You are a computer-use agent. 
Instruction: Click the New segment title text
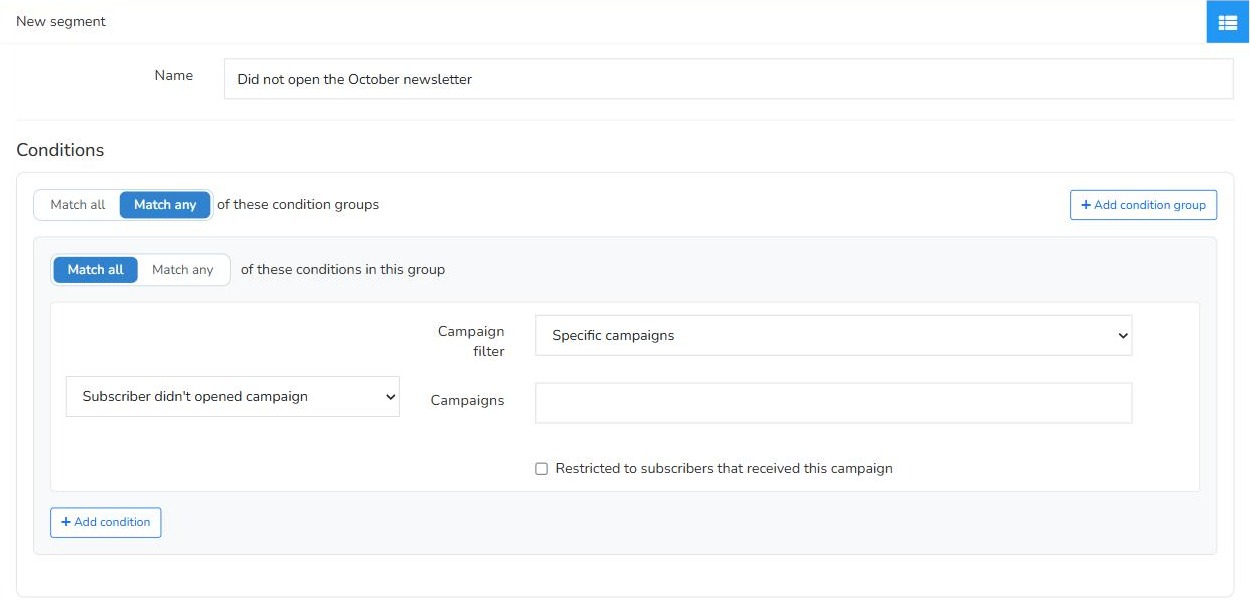(x=61, y=21)
